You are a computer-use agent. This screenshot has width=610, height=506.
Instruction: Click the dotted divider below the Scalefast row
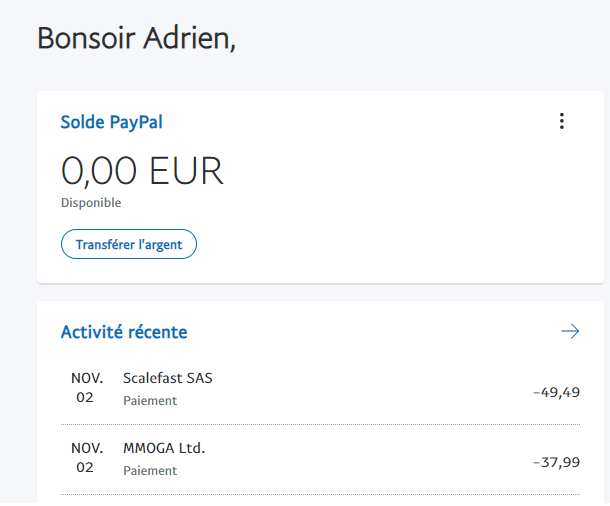[x=320, y=425]
